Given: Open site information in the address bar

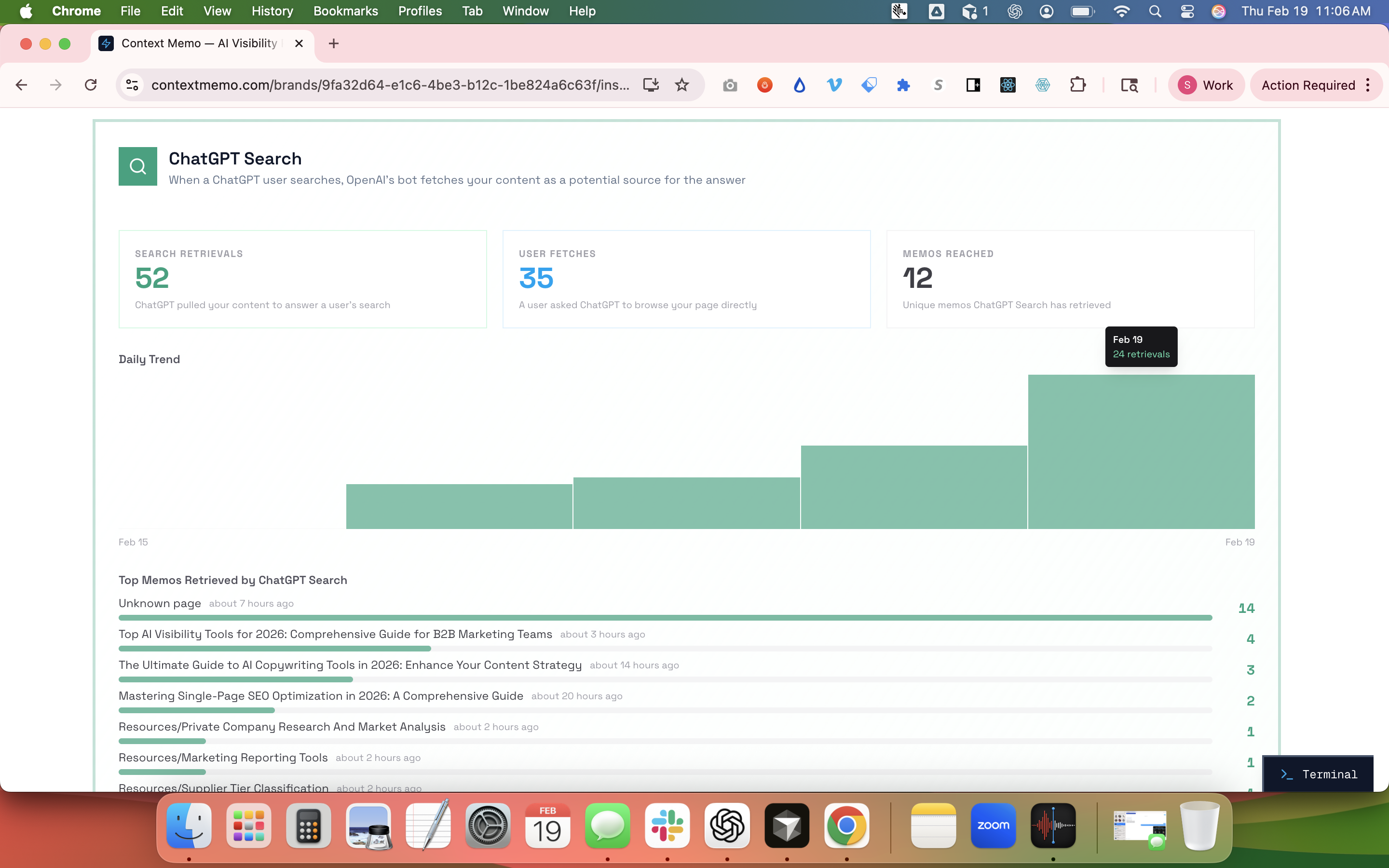Looking at the screenshot, I should click(x=132, y=84).
